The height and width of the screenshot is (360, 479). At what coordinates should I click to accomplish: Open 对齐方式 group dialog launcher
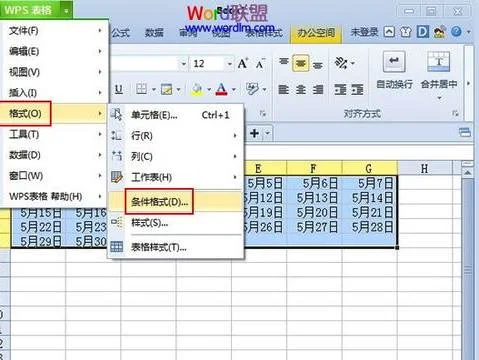coord(455,114)
